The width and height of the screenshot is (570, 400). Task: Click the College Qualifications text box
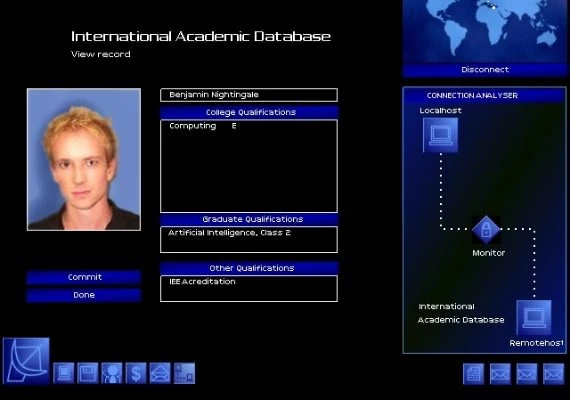tap(249, 166)
